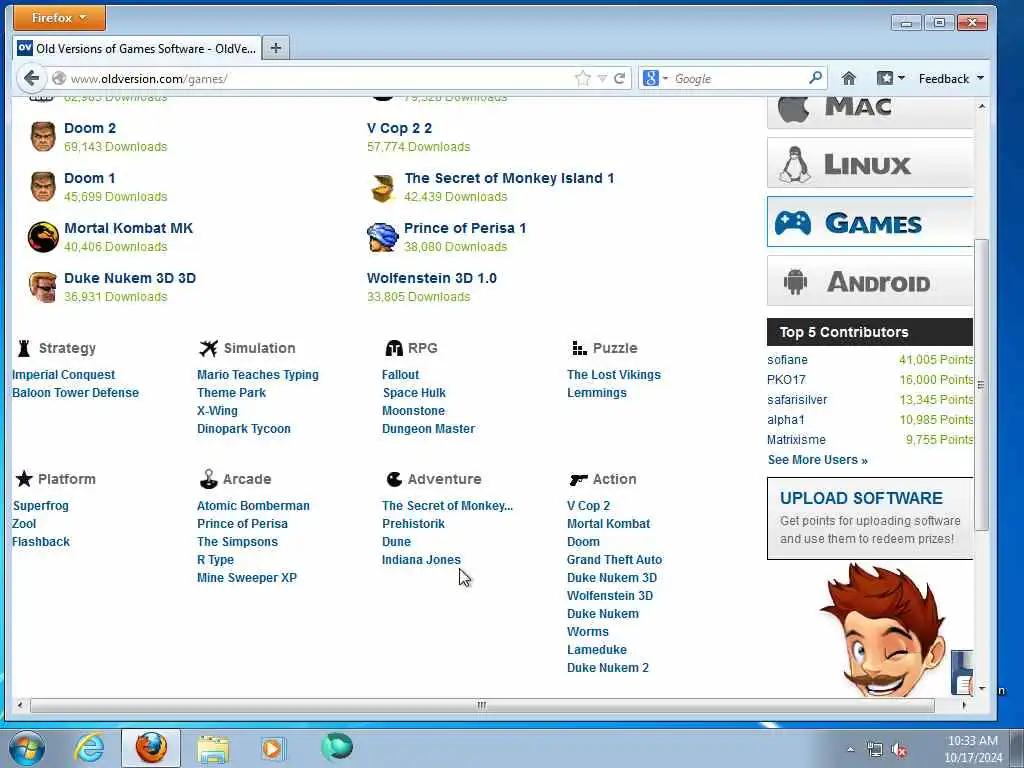Screen dimensions: 1024x768
Task: Click the search magnifier icon
Action: [815, 78]
